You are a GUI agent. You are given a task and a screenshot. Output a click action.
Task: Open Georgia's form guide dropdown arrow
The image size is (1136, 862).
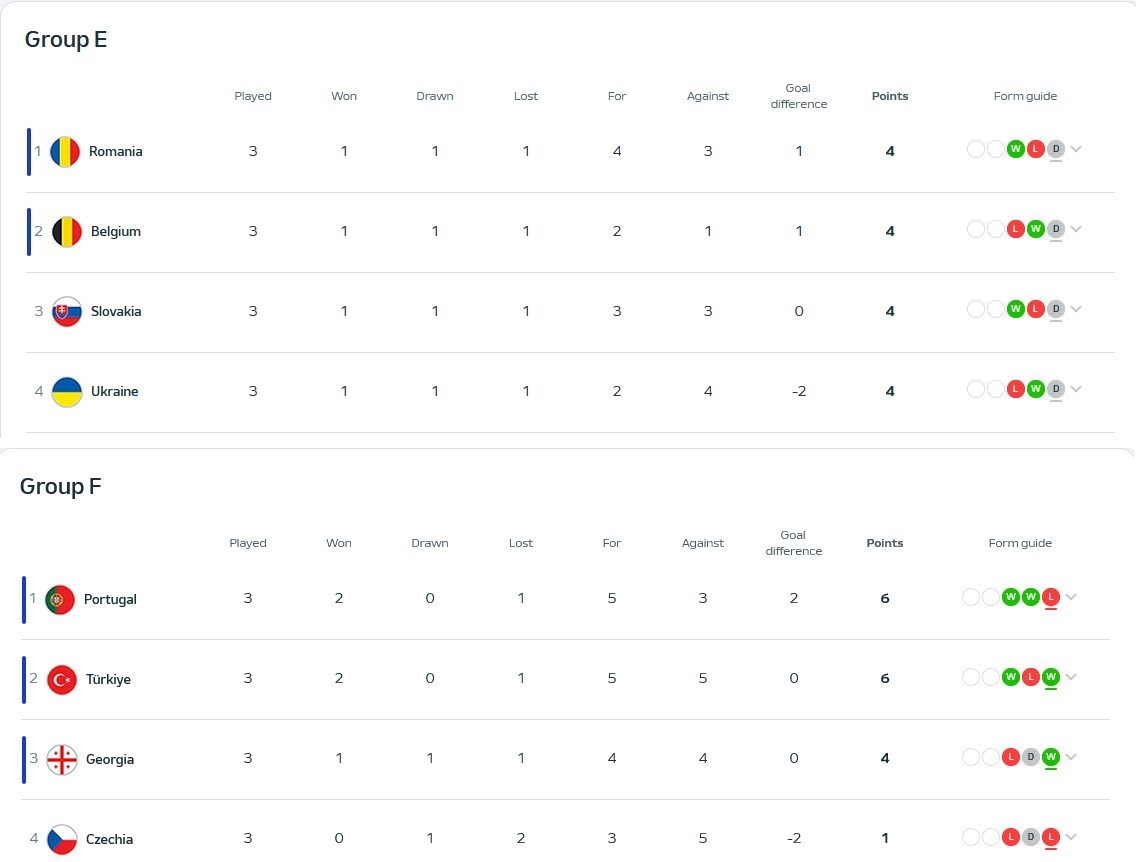[x=1071, y=758]
